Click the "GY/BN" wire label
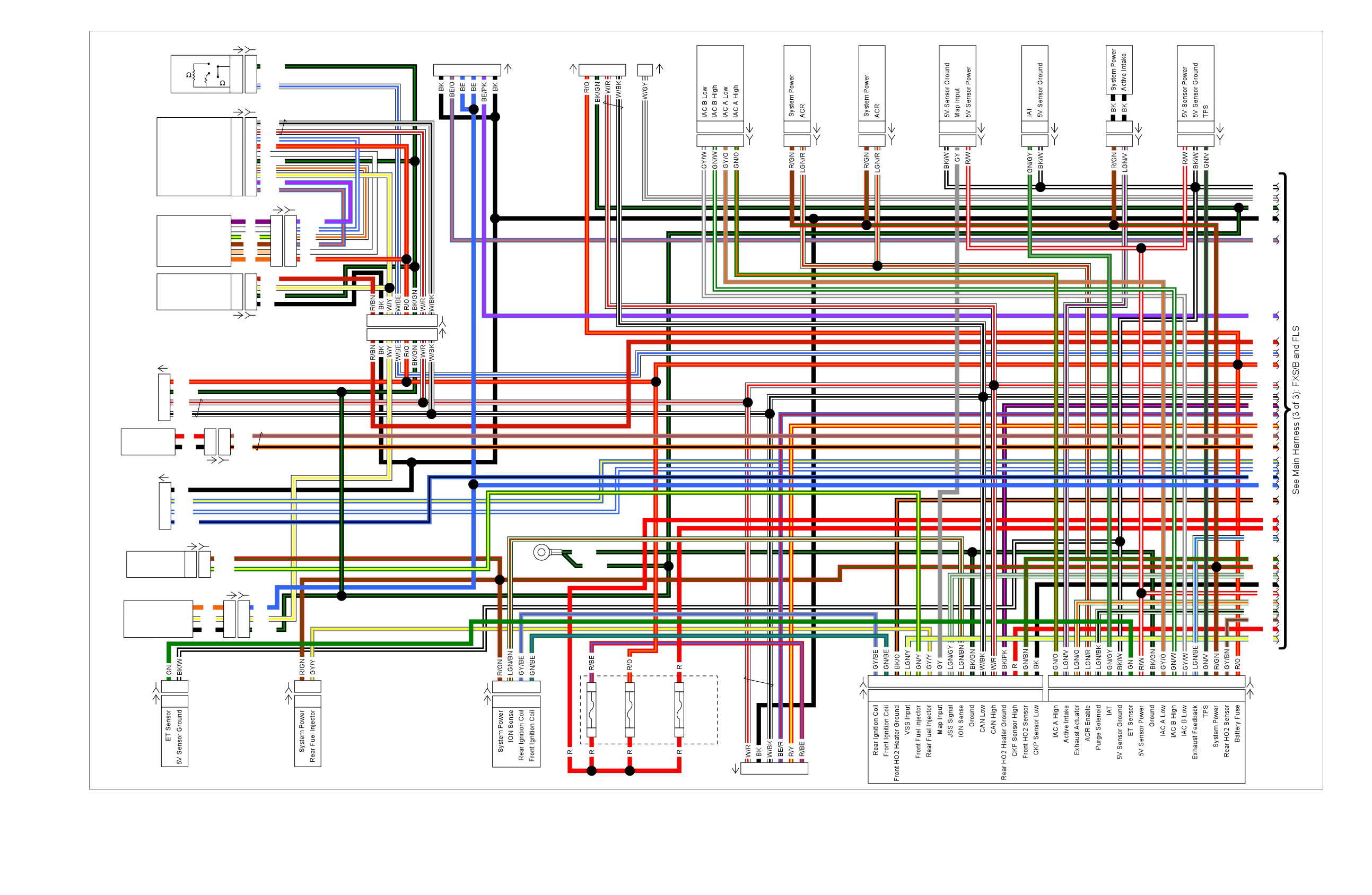This screenshot has height=895, width=1372. tap(1227, 660)
